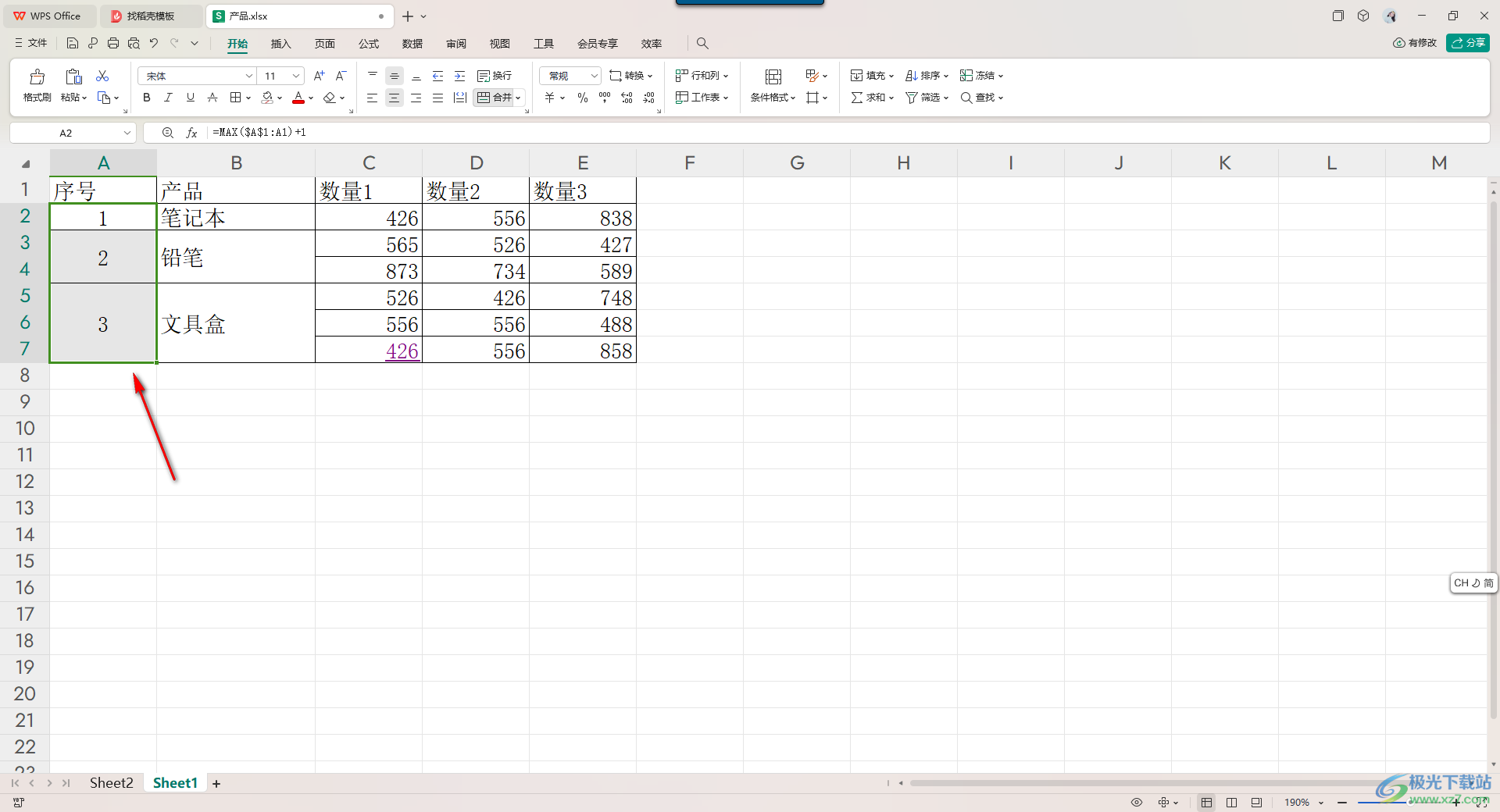The width and height of the screenshot is (1500, 812).
Task: Open the View (视图) ribbon tab
Action: 500,44
